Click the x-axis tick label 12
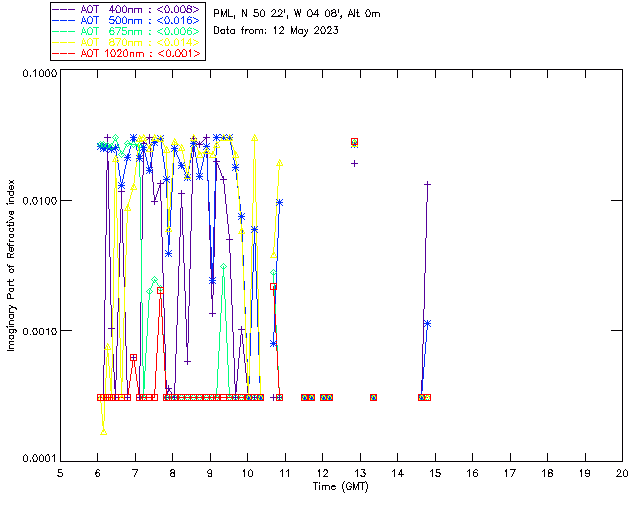This screenshot has width=640, height=512. pos(322,473)
